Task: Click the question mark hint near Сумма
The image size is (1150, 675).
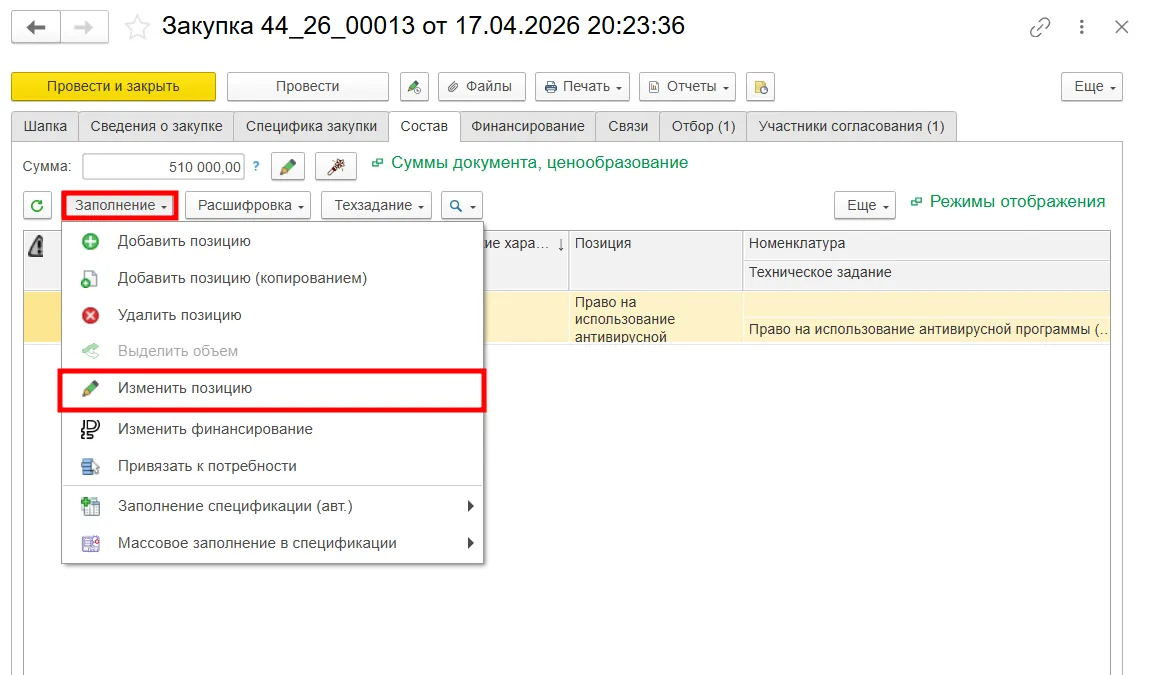Action: pyautogui.click(x=256, y=167)
